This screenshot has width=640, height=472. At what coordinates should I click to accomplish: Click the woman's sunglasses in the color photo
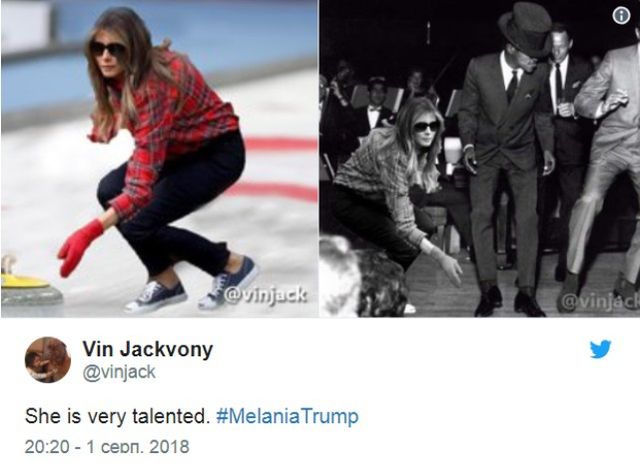coord(108,48)
